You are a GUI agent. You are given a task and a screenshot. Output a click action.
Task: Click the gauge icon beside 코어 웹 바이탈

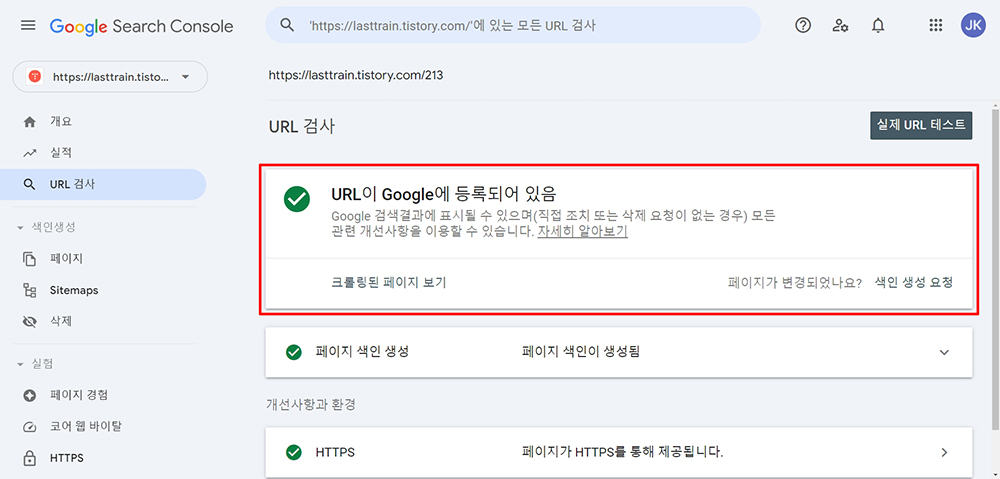pos(29,427)
